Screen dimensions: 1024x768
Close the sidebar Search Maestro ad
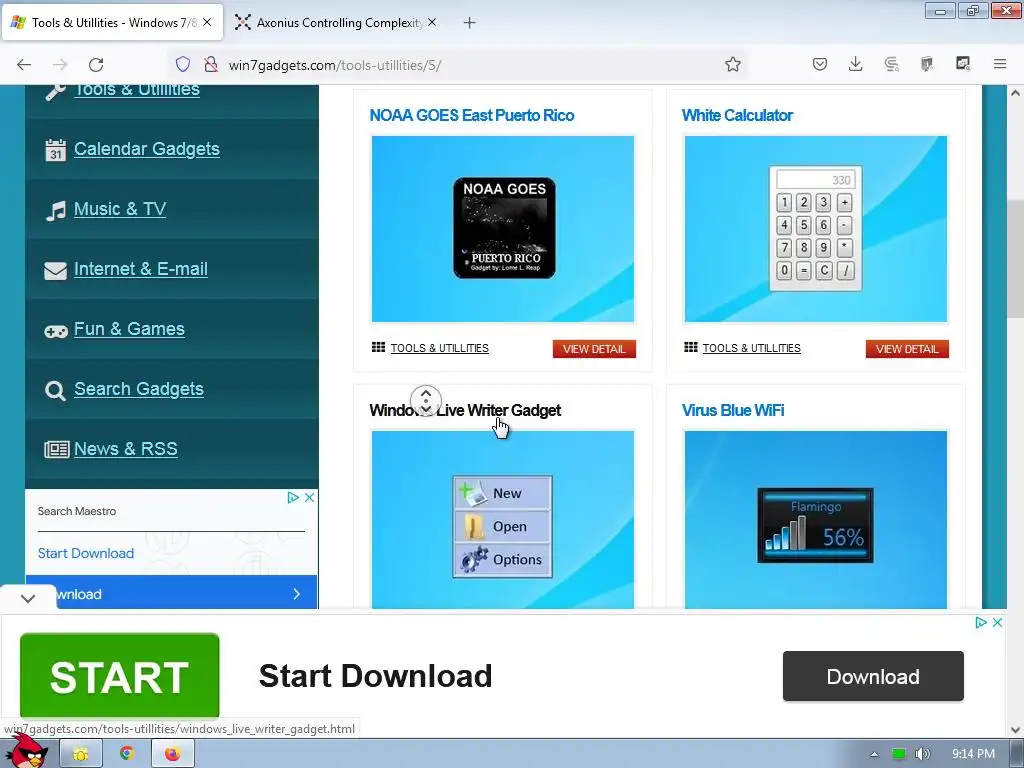310,498
